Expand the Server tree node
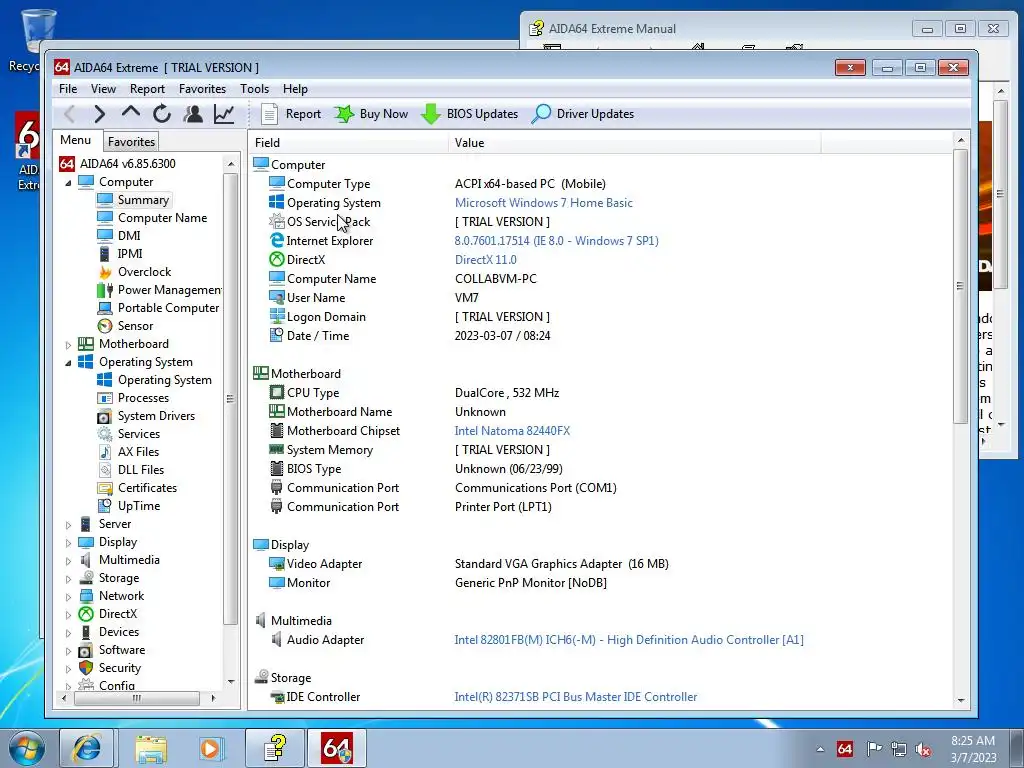 69,524
